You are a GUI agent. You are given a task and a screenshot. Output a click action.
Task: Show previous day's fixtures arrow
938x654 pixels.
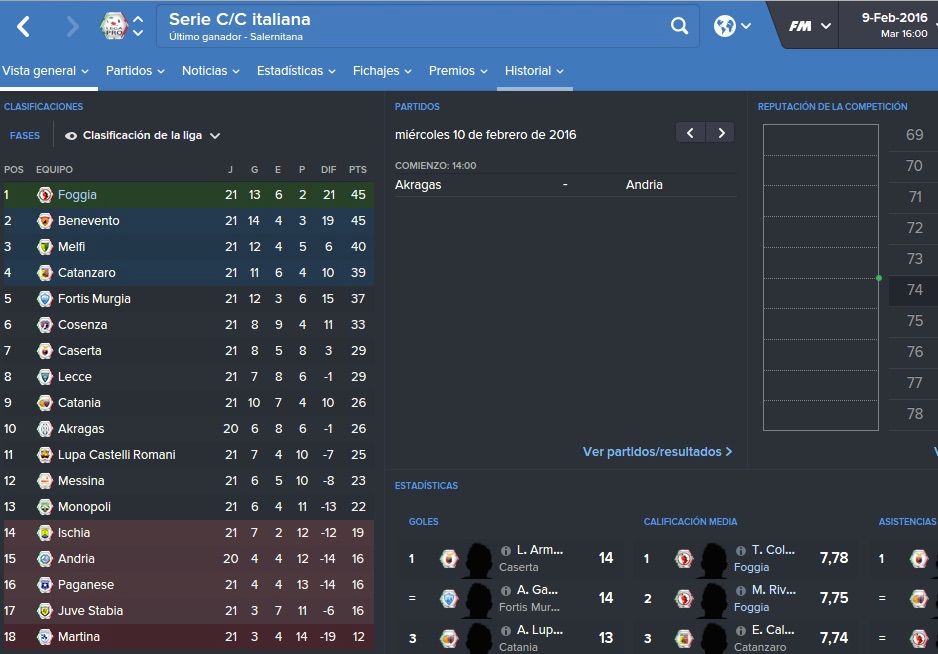click(690, 133)
